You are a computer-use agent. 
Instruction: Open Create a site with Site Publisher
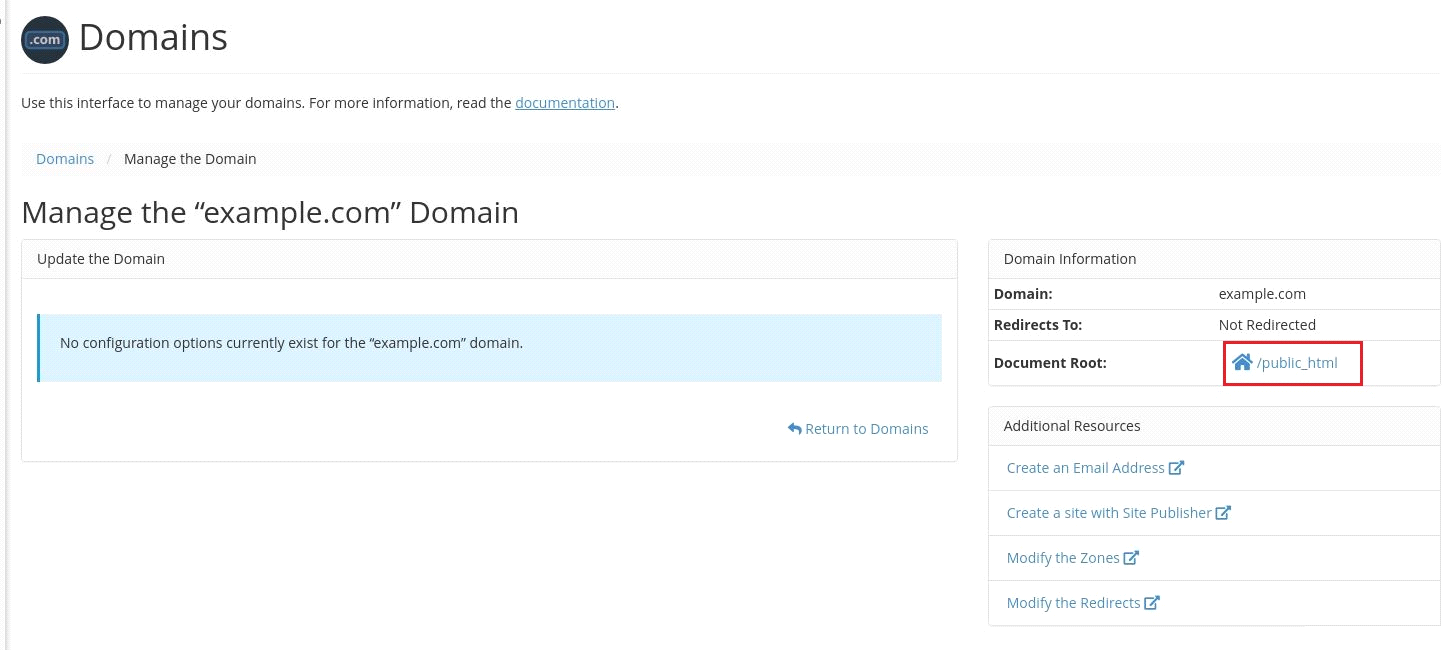[x=1108, y=512]
